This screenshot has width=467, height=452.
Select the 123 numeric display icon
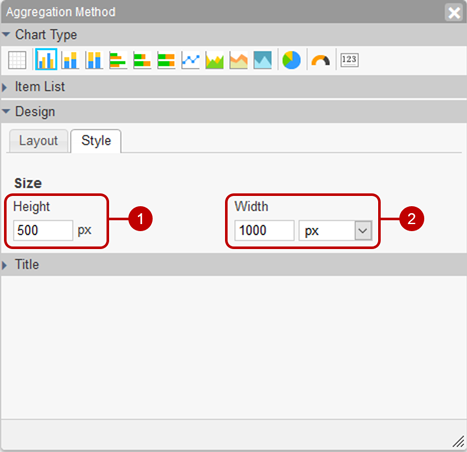coord(349,60)
